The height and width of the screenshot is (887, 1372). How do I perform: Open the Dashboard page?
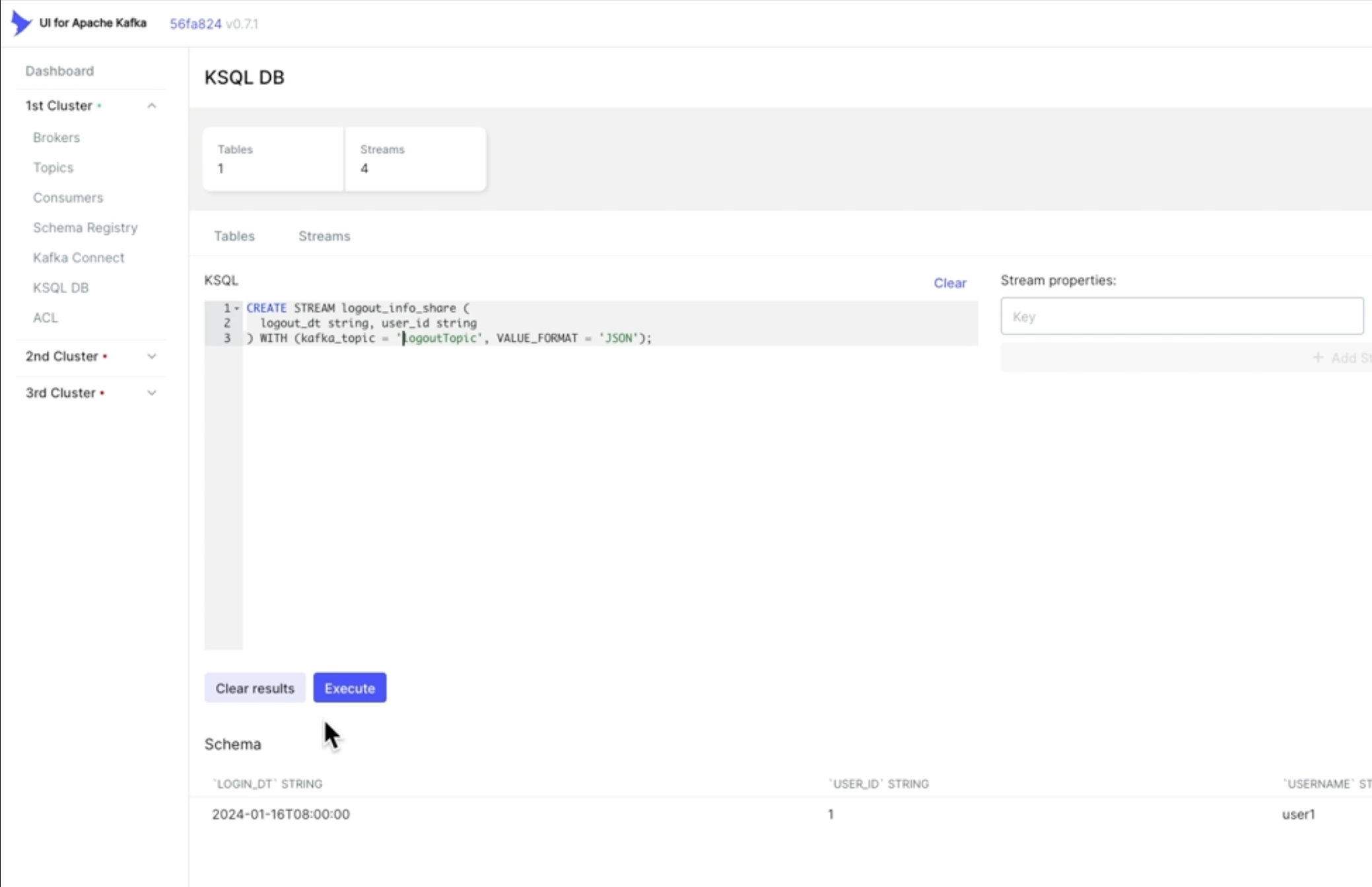tap(59, 71)
